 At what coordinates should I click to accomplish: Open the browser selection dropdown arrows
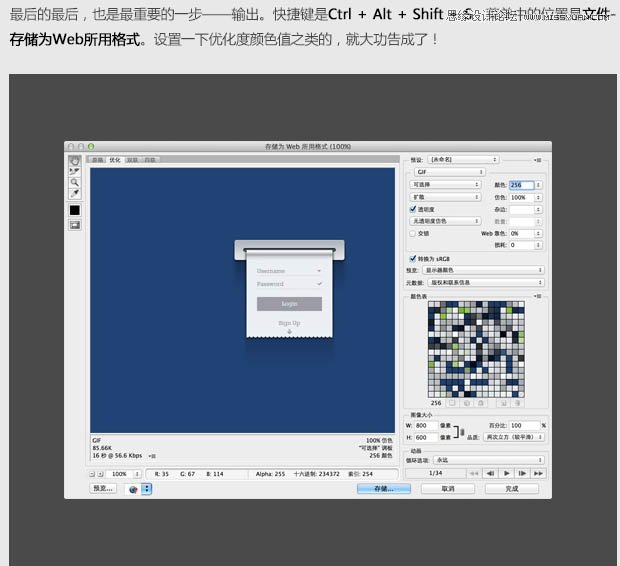click(147, 489)
